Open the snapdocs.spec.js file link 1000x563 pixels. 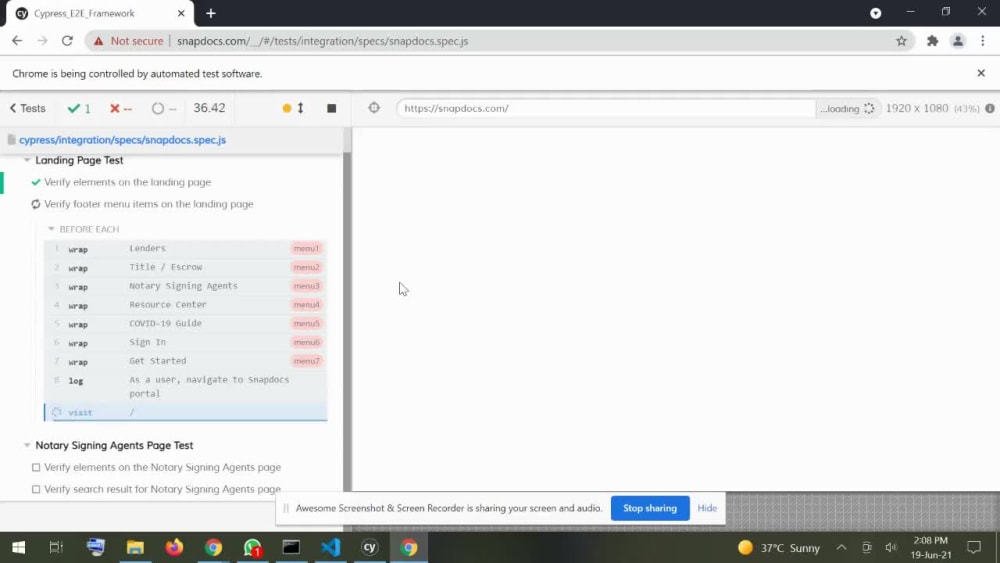pos(122,140)
